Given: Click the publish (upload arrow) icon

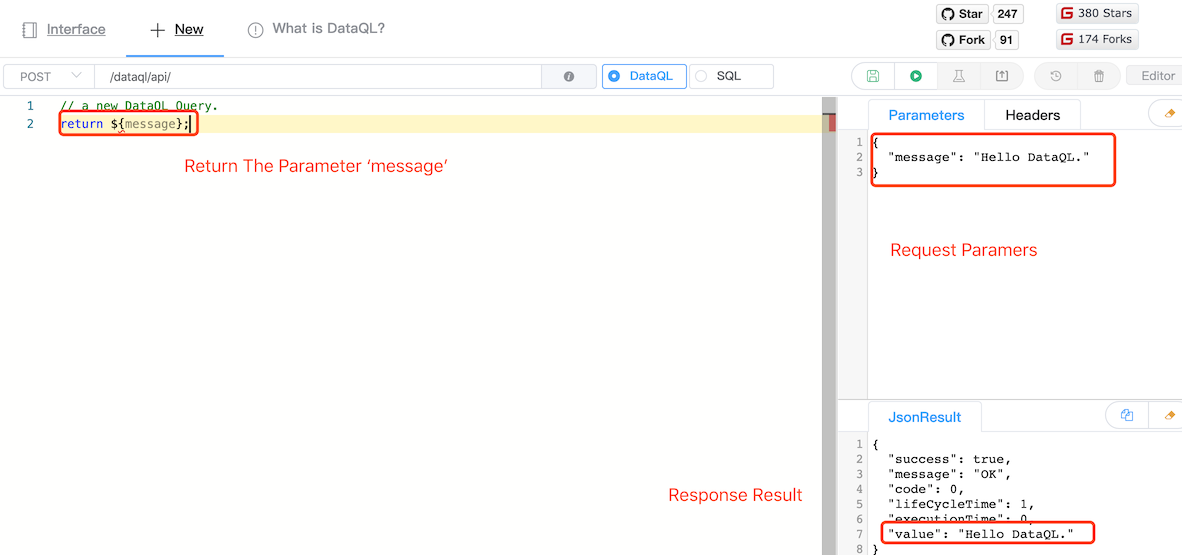Looking at the screenshot, I should (x=1002, y=76).
